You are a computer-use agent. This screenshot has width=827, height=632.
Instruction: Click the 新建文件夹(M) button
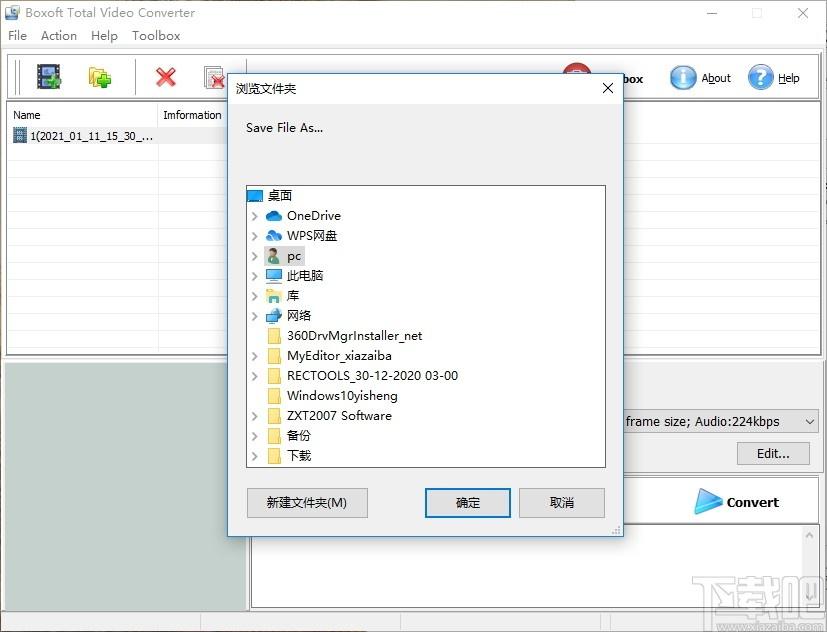tap(307, 502)
